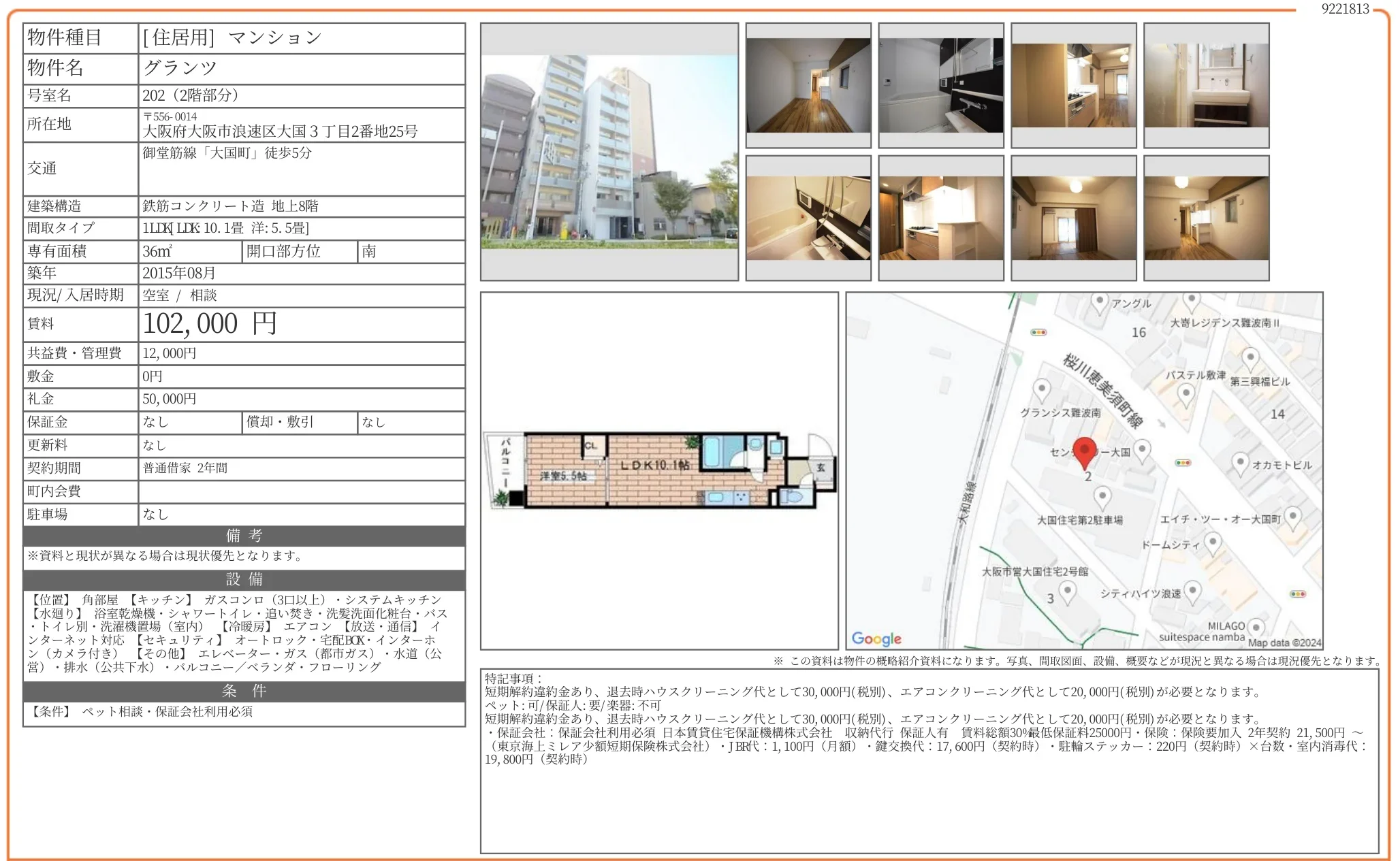Click the エイチ・ツー・オー大国町 map pin
Image resolution: width=1400 pixels, height=861 pixels.
pos(1292,518)
